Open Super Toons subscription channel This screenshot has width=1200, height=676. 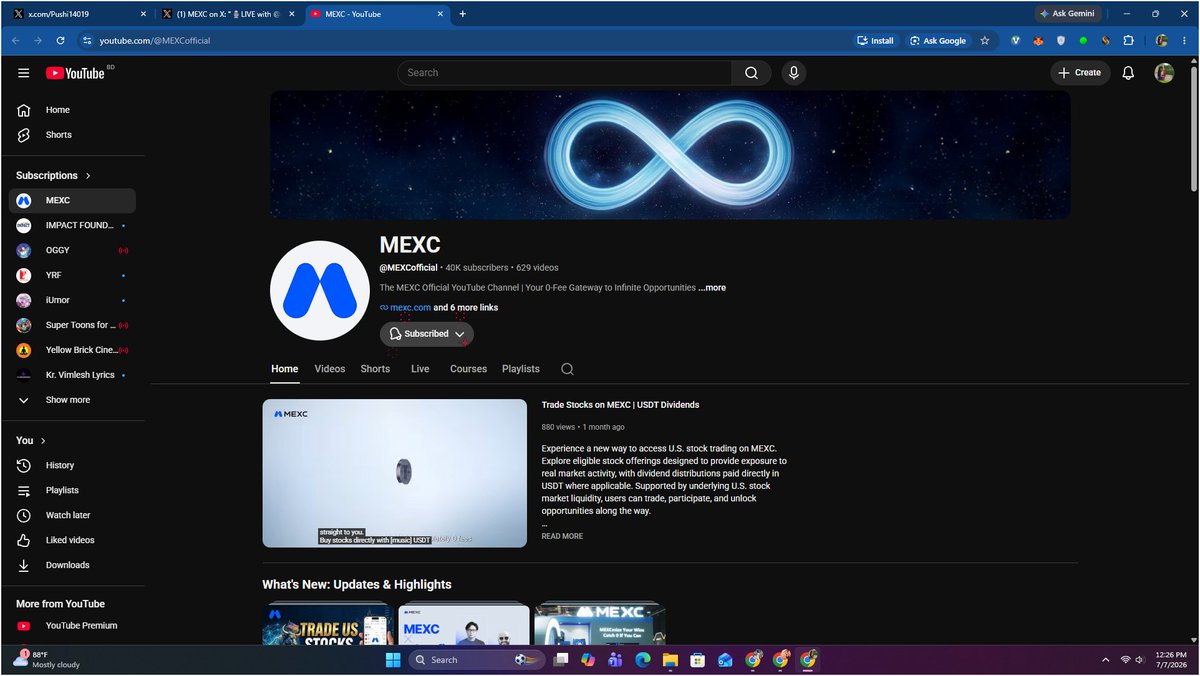72,325
